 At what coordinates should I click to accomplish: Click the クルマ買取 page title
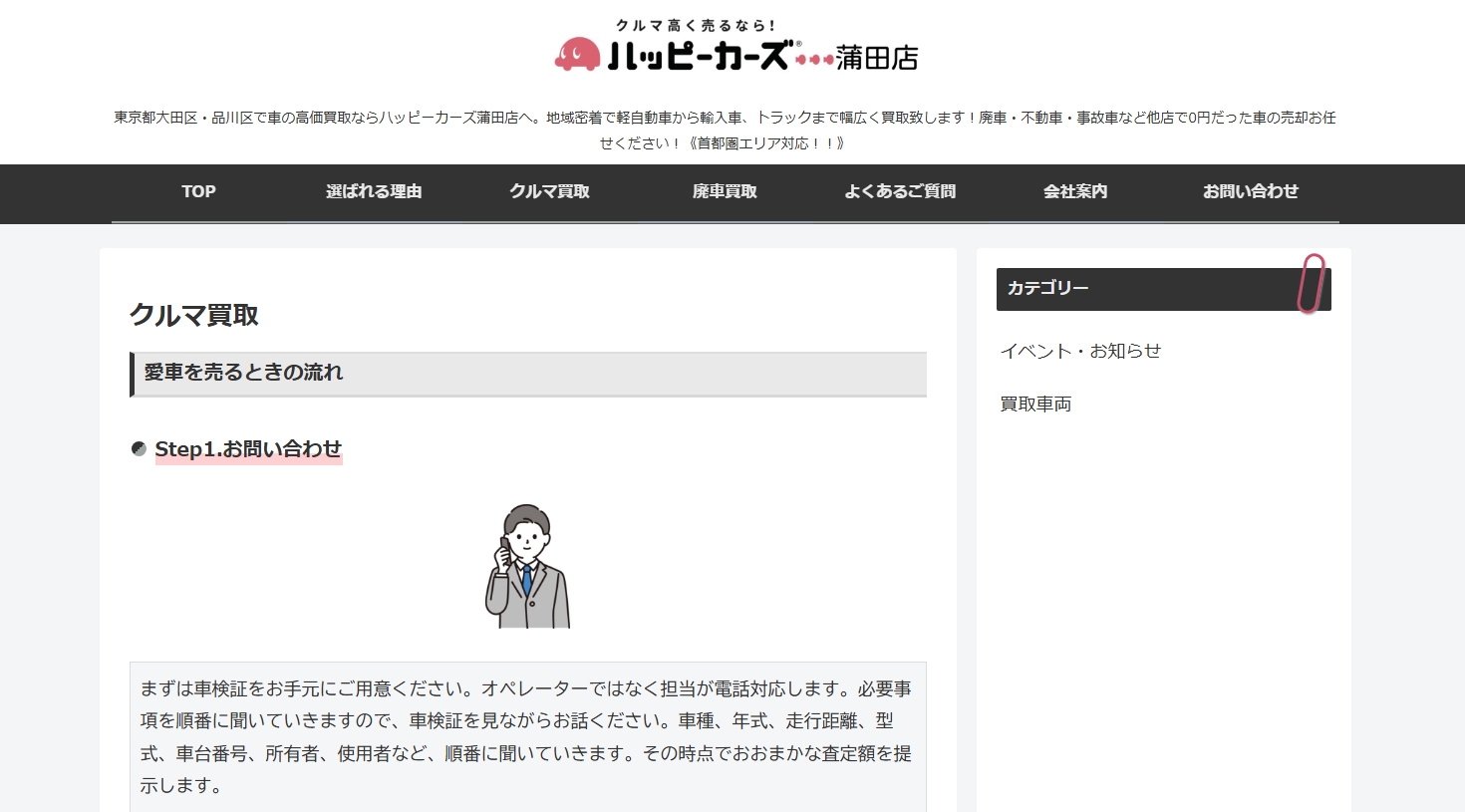coord(194,315)
